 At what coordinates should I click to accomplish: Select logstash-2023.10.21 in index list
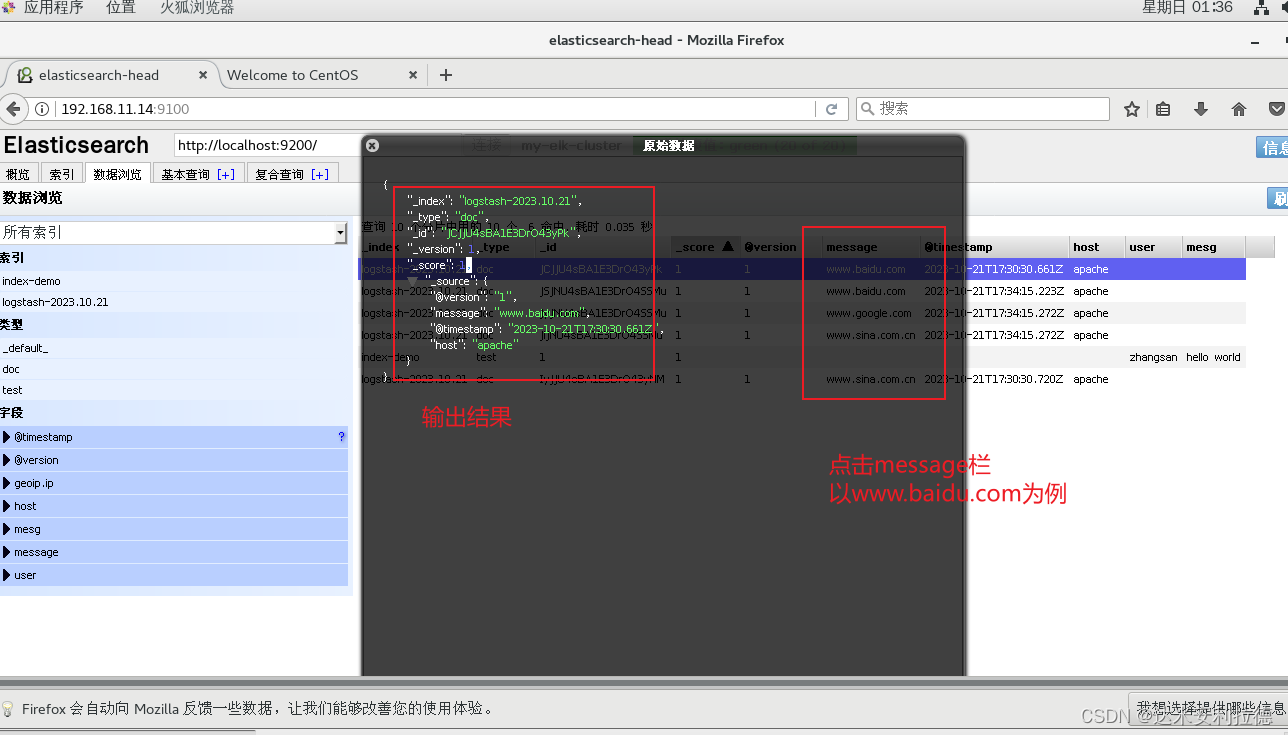(55, 301)
